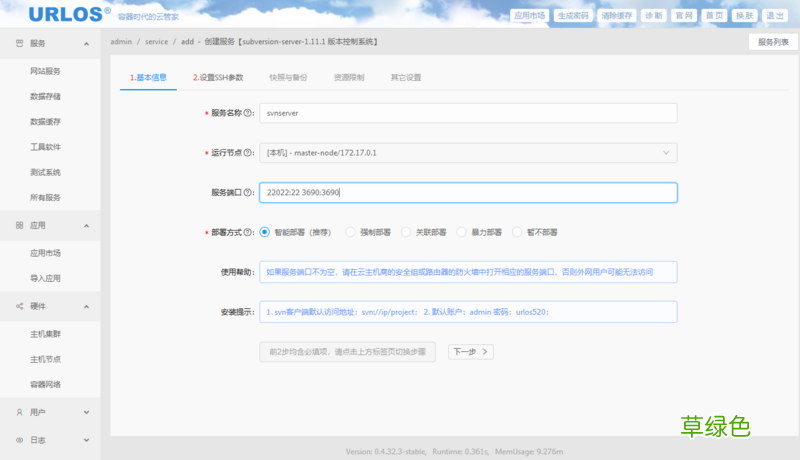
Task: Expand the 日志 sidebar section chevron
Action: (86, 440)
